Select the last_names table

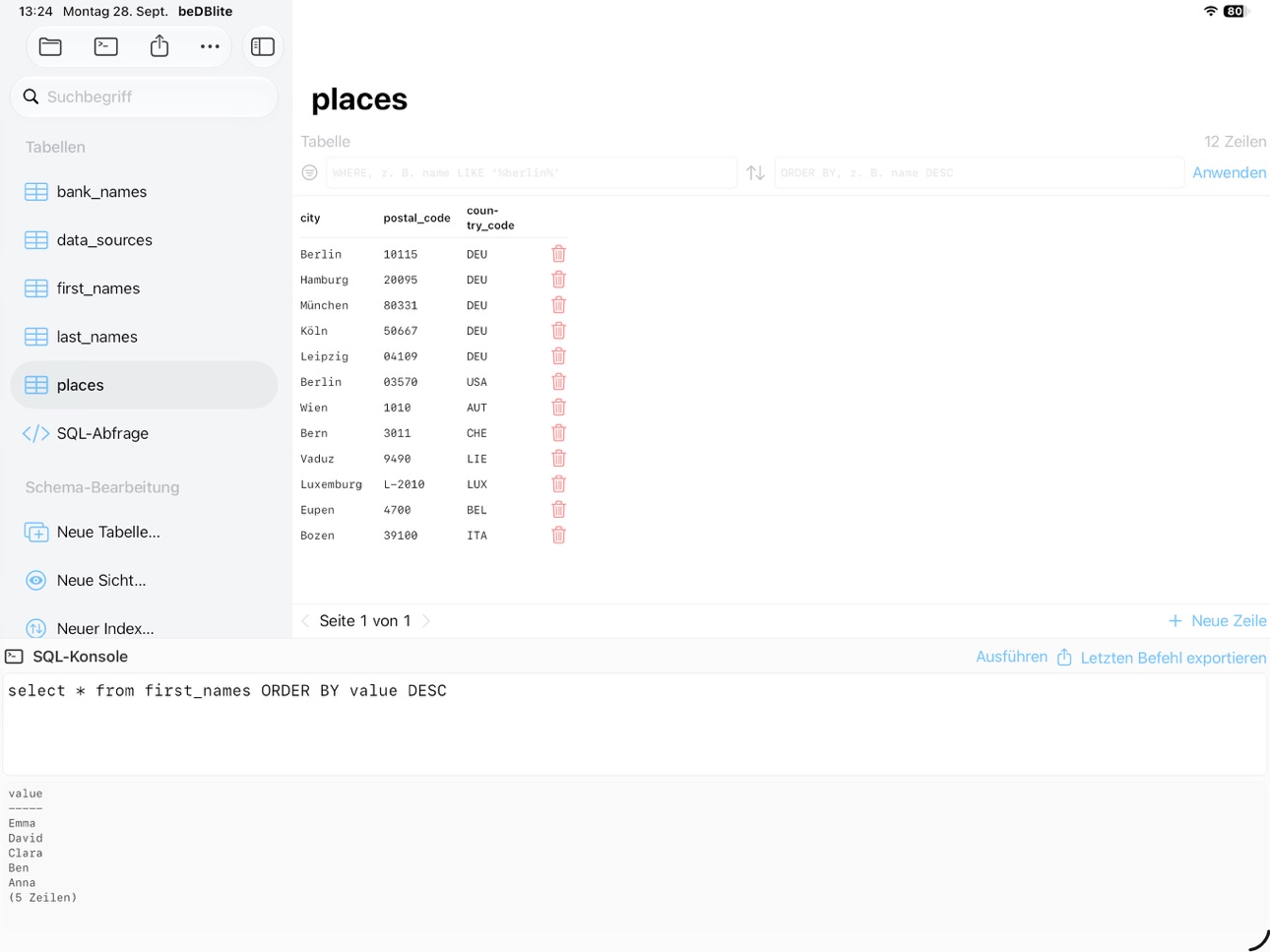(144, 337)
